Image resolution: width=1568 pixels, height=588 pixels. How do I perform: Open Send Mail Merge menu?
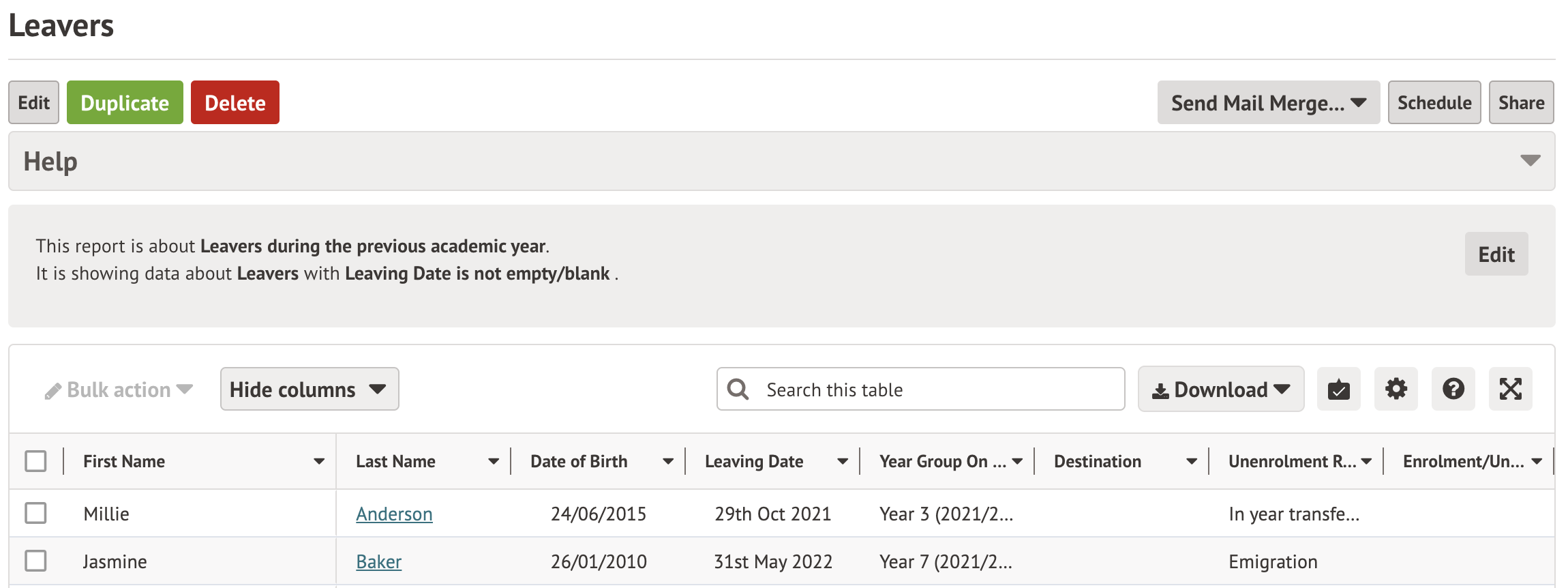click(1268, 103)
